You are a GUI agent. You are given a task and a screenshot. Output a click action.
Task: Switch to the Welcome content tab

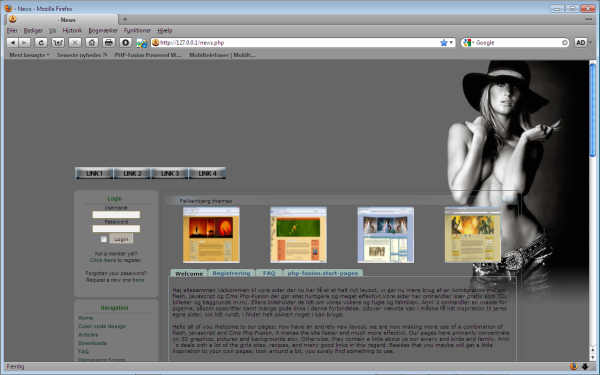click(189, 273)
